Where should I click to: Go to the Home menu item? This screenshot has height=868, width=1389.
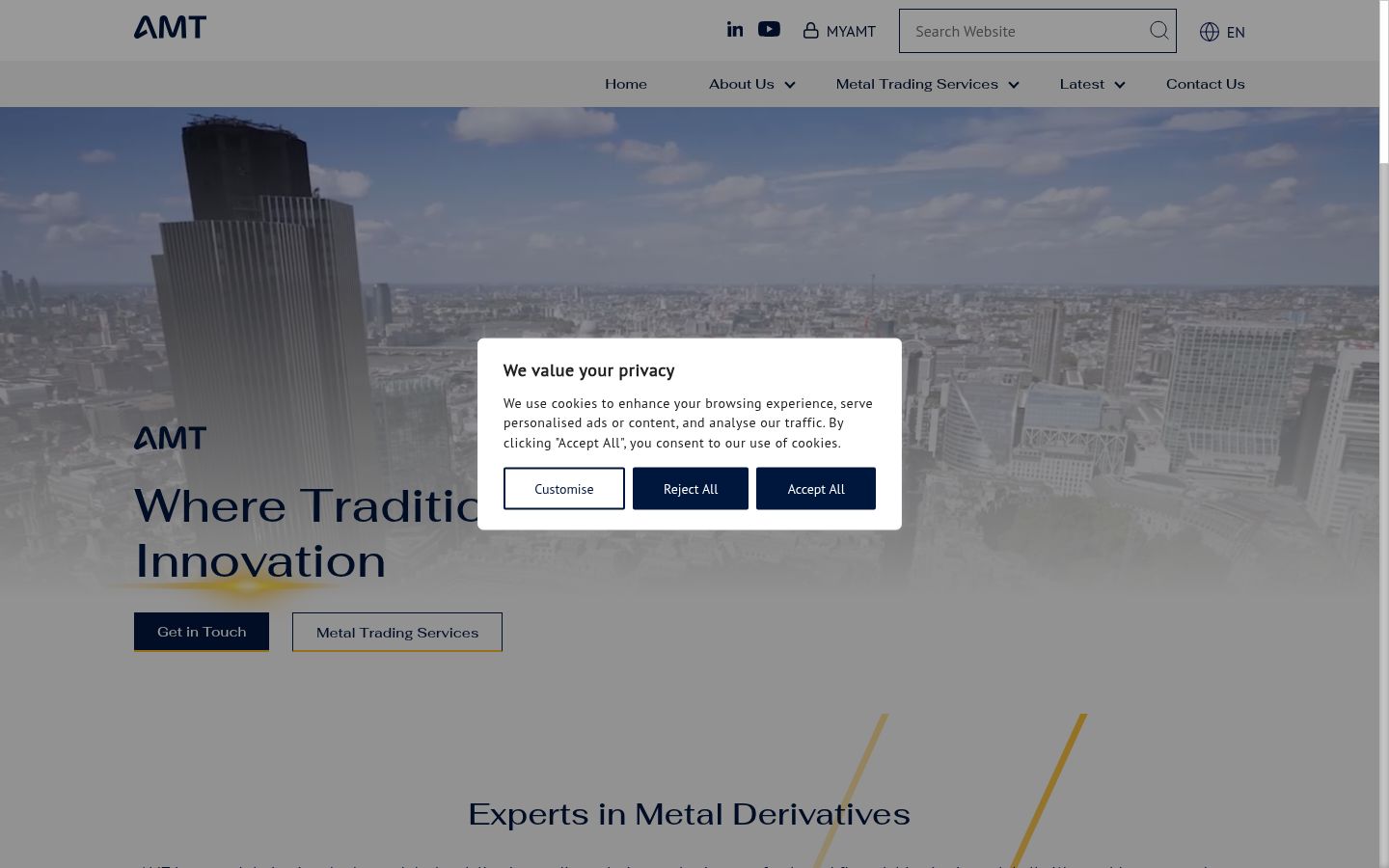(626, 84)
